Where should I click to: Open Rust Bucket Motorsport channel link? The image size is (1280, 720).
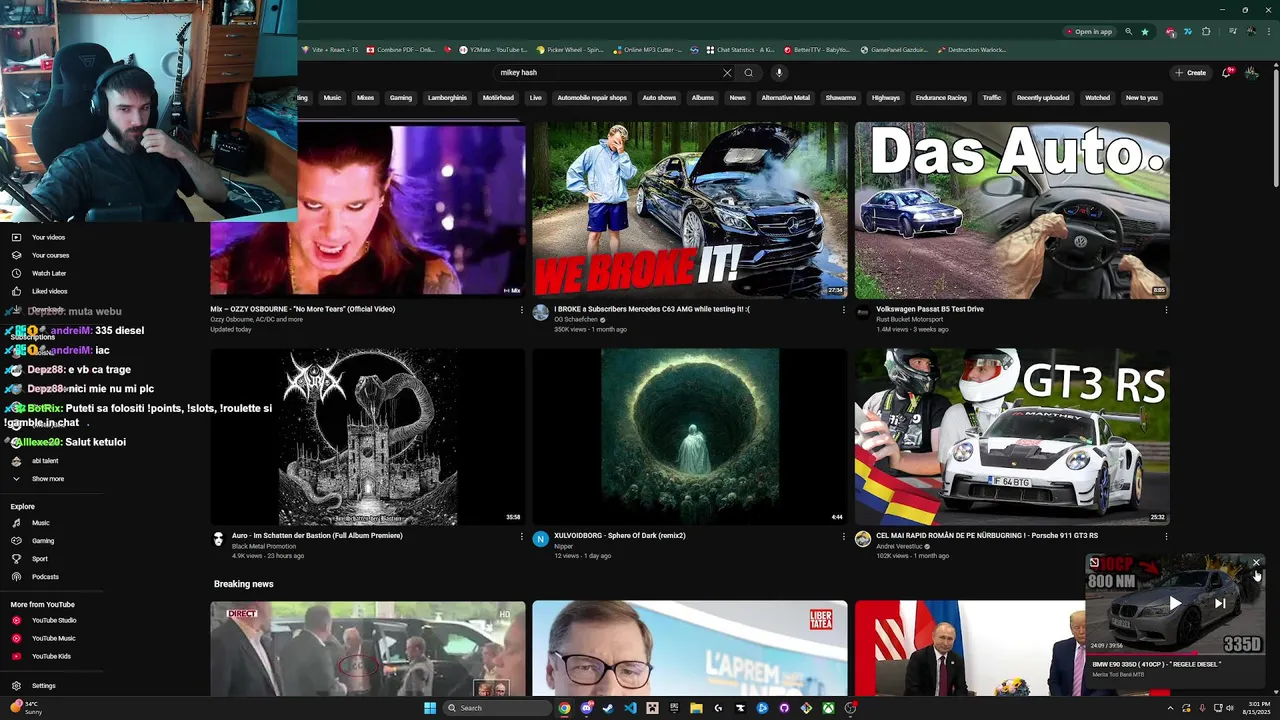click(x=909, y=319)
